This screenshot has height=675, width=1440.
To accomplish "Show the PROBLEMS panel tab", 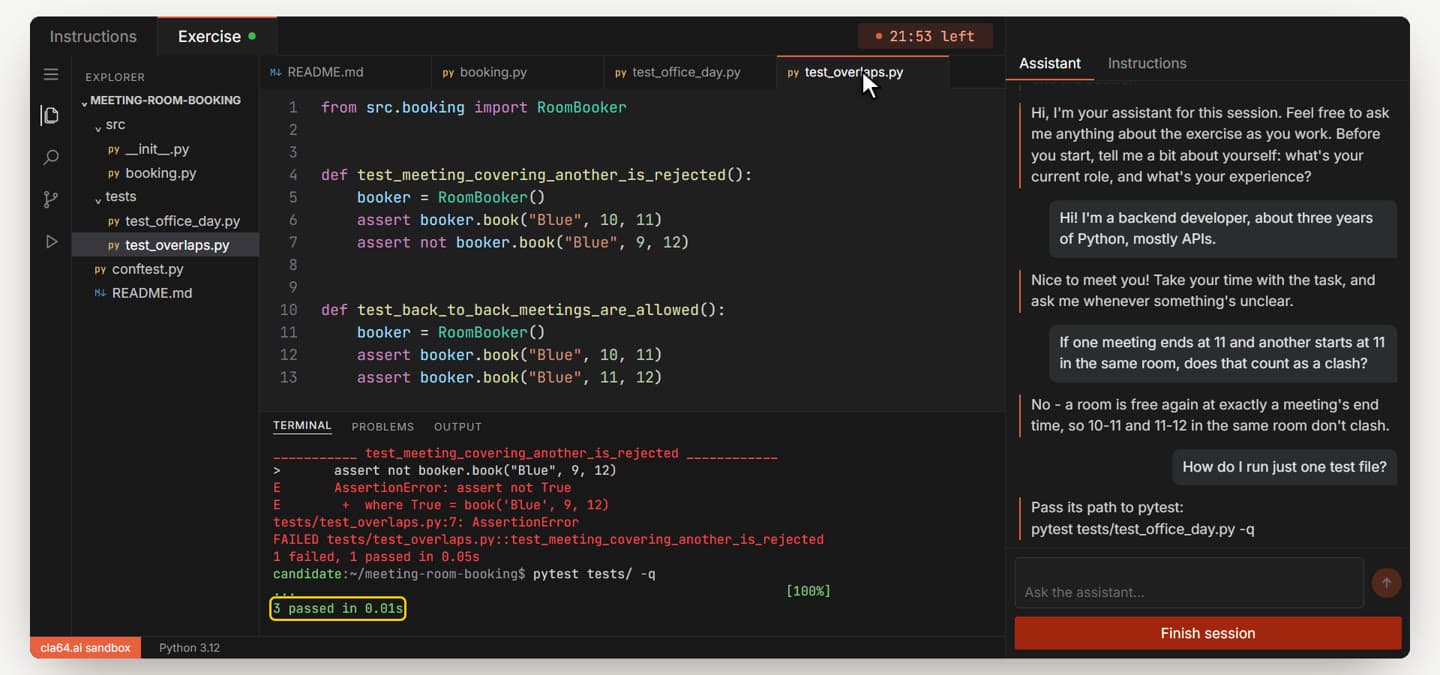I will 382,426.
